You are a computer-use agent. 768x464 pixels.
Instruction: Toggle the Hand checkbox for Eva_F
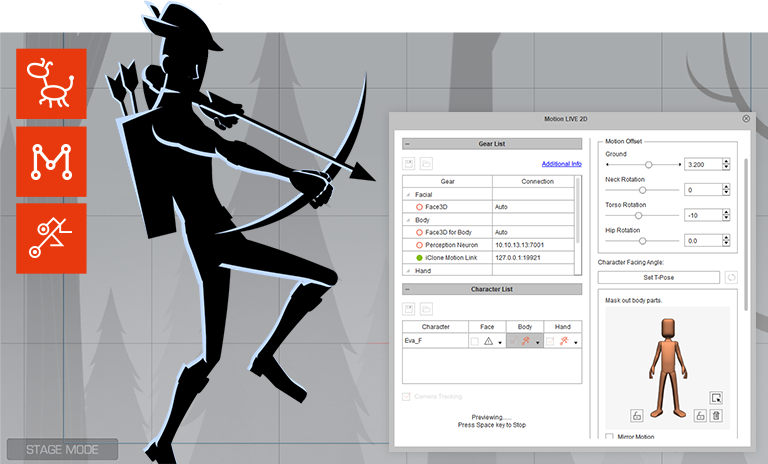(551, 341)
